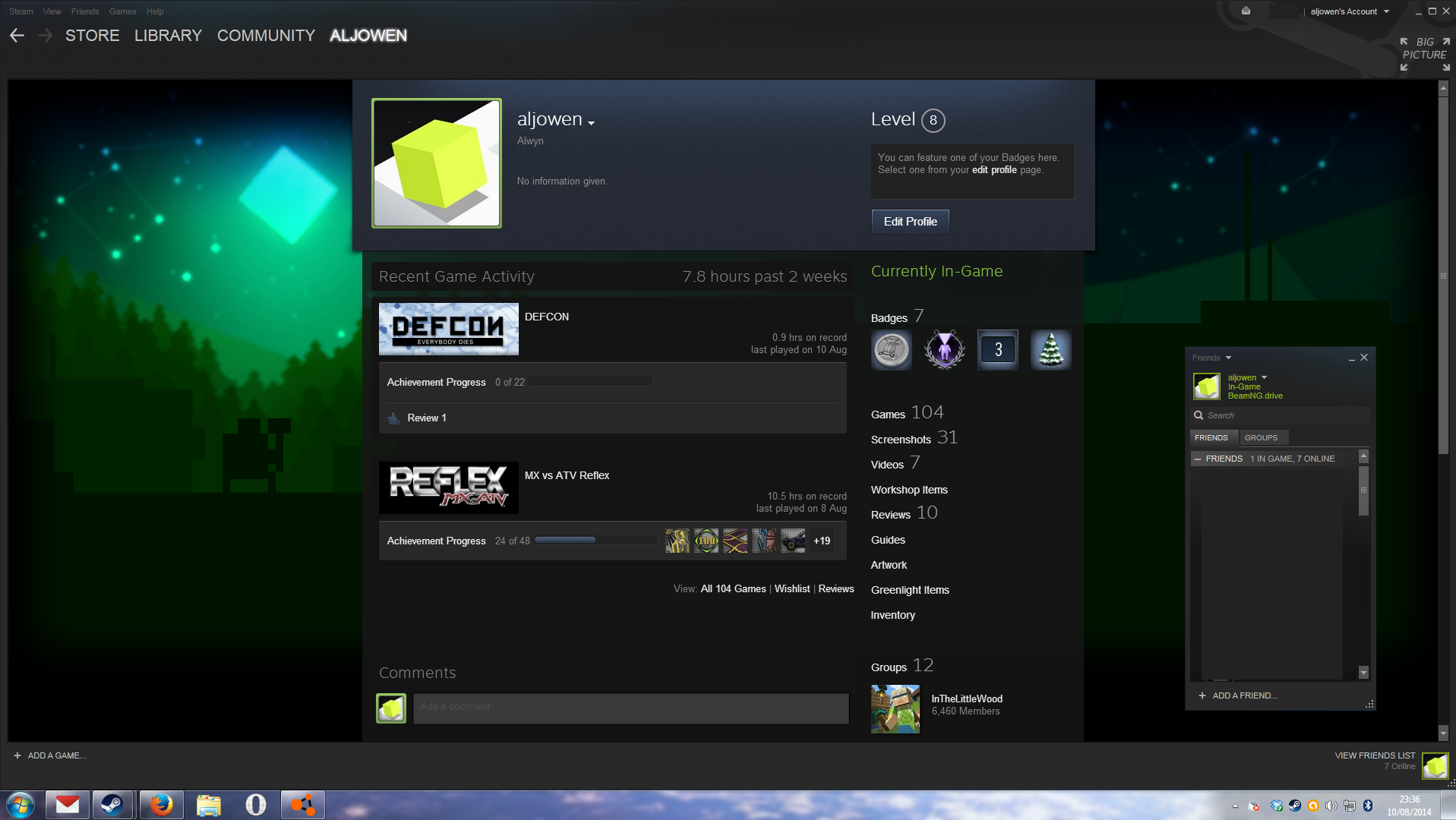Open the Wishlist link
1456x820 pixels.
pyautogui.click(x=792, y=589)
